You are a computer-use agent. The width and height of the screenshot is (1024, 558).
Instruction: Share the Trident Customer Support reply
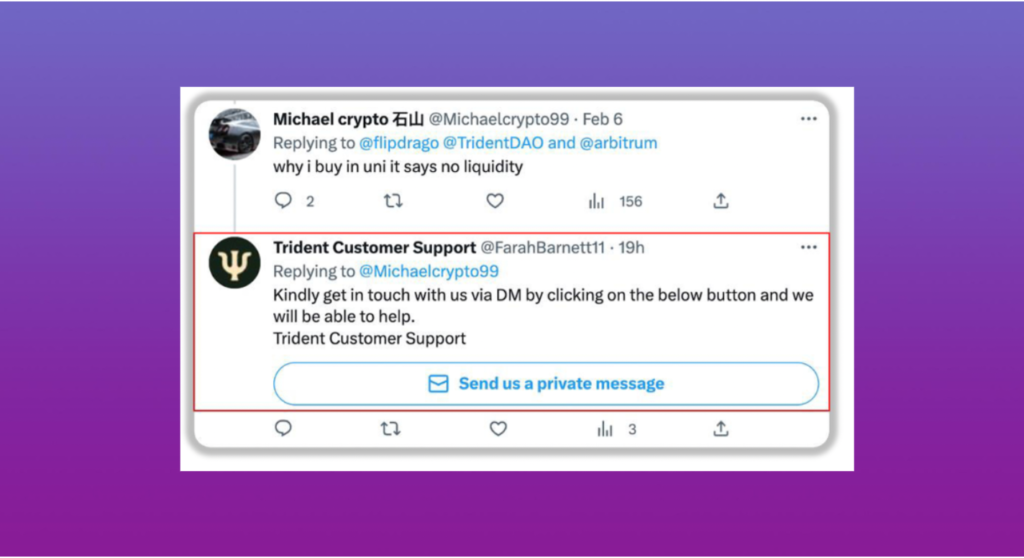pyautogui.click(x=720, y=429)
